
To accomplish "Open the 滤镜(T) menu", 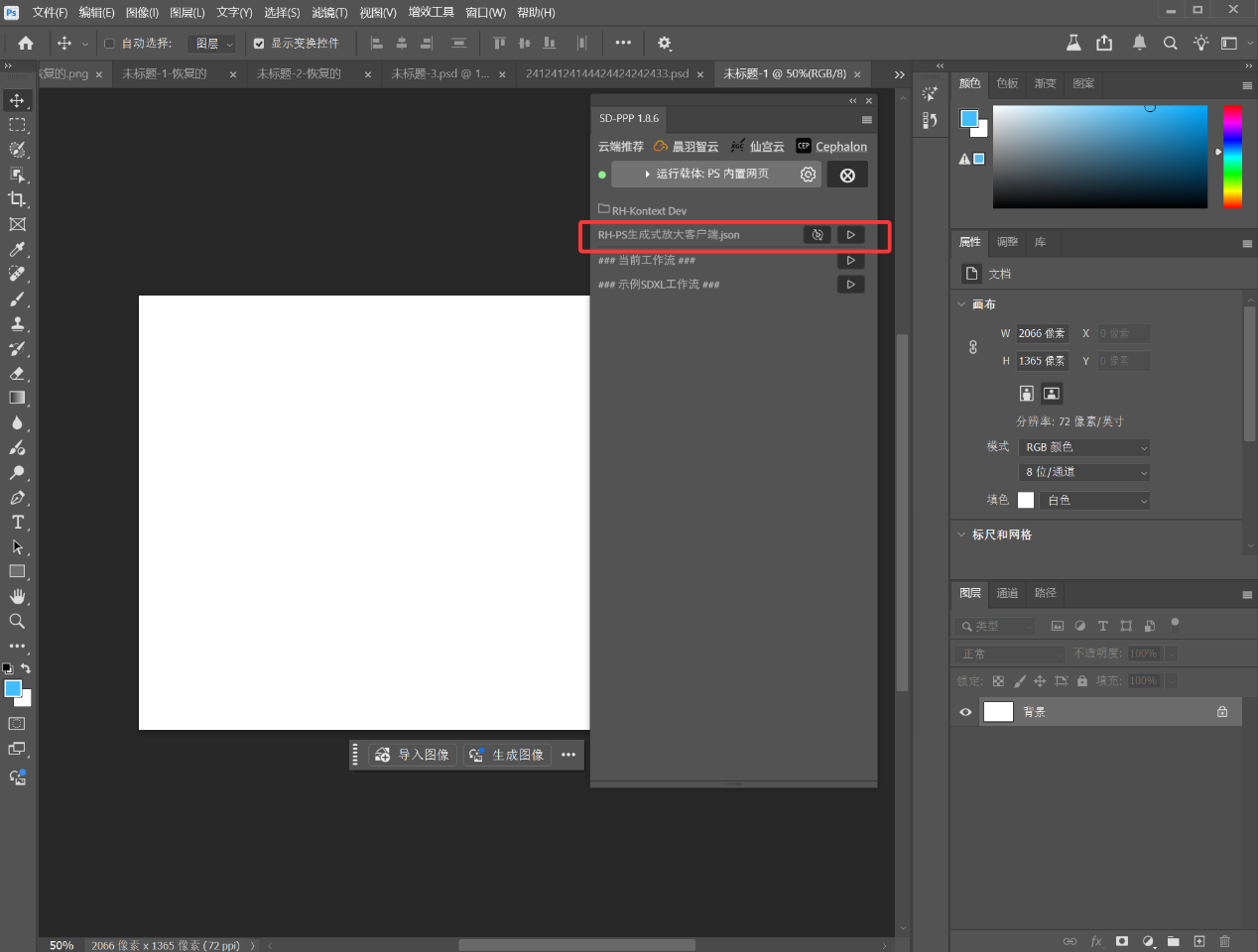I will click(x=329, y=13).
